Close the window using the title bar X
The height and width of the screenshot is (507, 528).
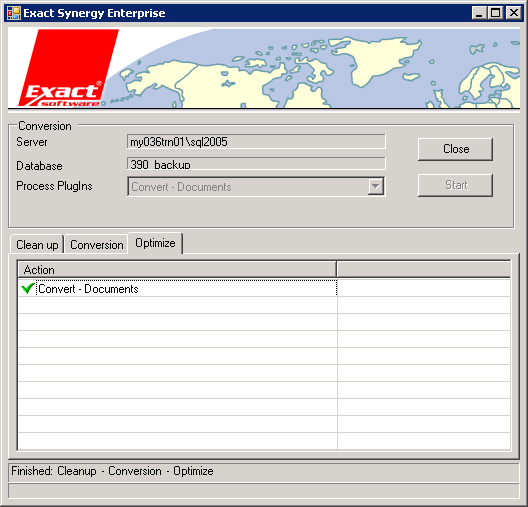(514, 13)
